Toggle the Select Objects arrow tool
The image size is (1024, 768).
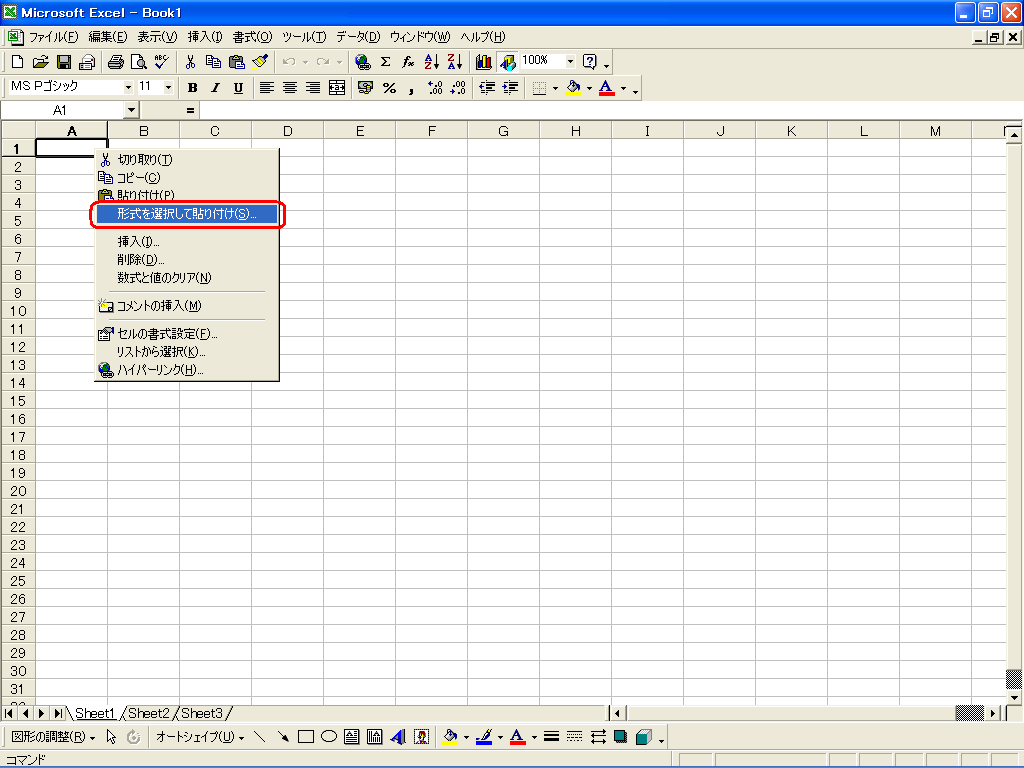click(x=111, y=737)
